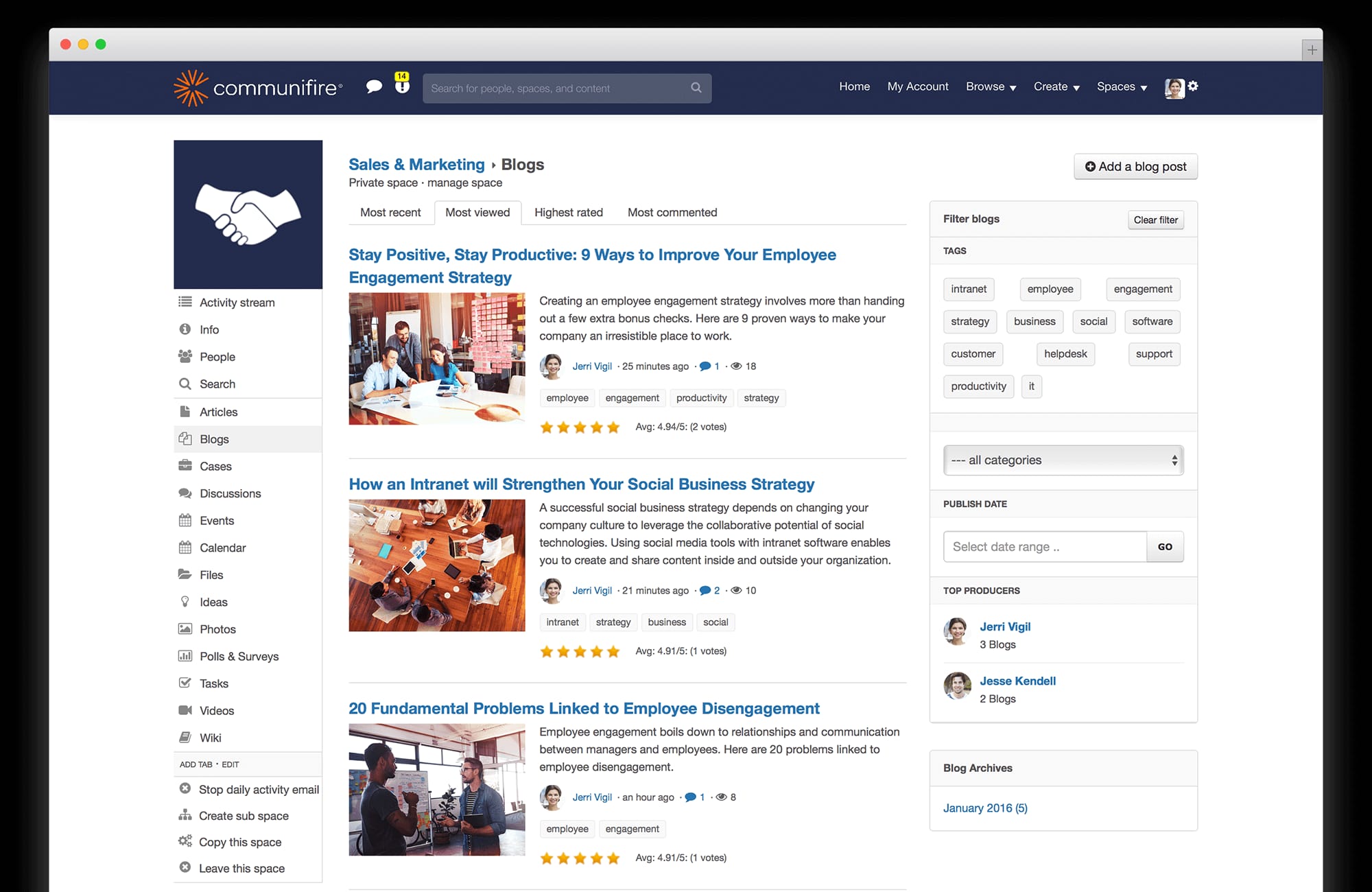Switch to the Most commented tab
The height and width of the screenshot is (892, 1372).
671,213
